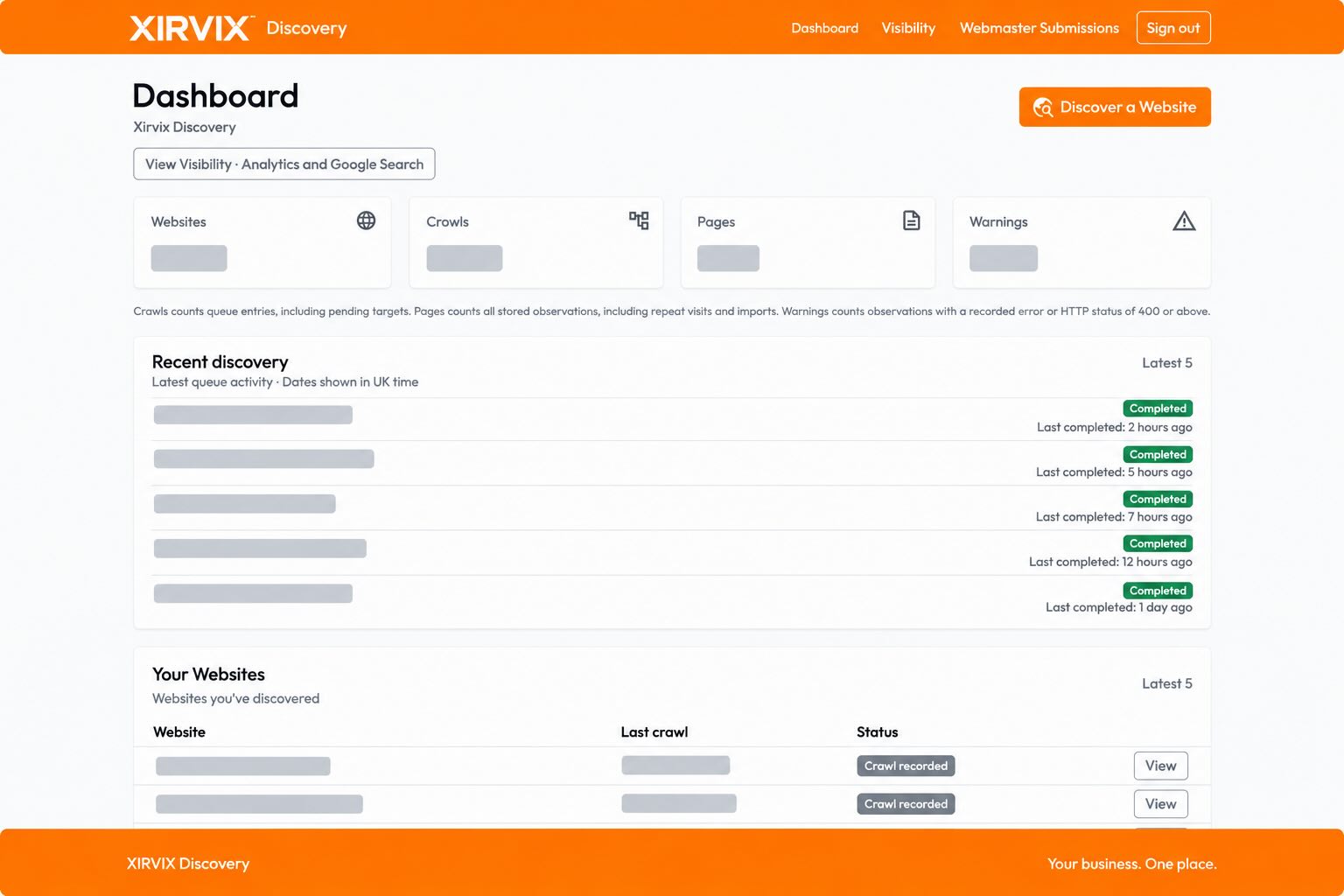The height and width of the screenshot is (896, 1344).
Task: Click View button in first website row
Action: click(1161, 766)
